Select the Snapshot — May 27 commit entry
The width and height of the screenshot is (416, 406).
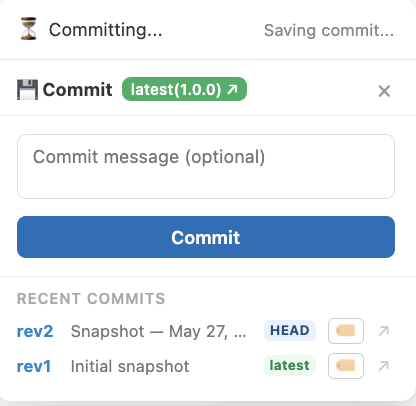158,331
